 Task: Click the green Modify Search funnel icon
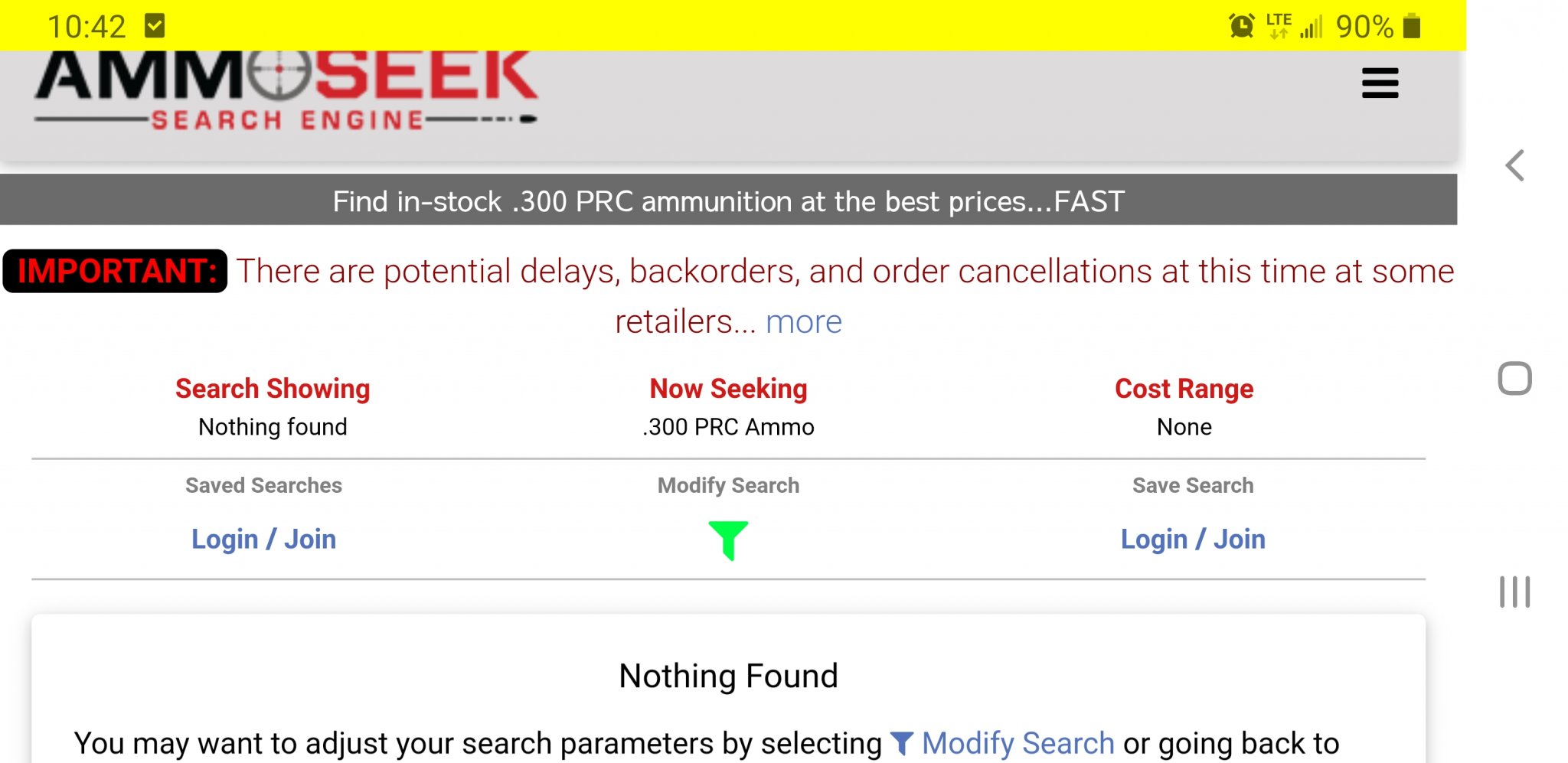coord(728,540)
